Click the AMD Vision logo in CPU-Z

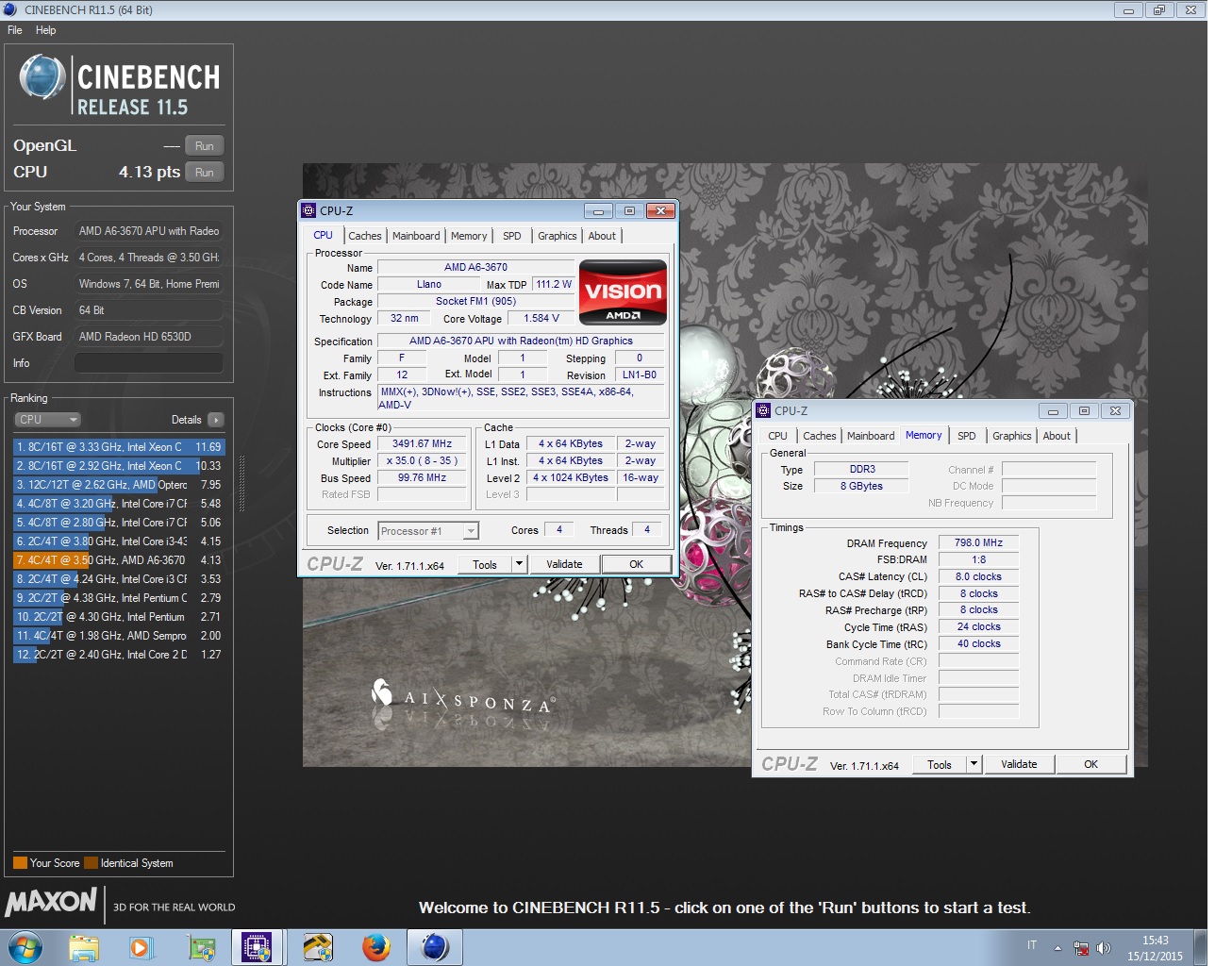[623, 292]
